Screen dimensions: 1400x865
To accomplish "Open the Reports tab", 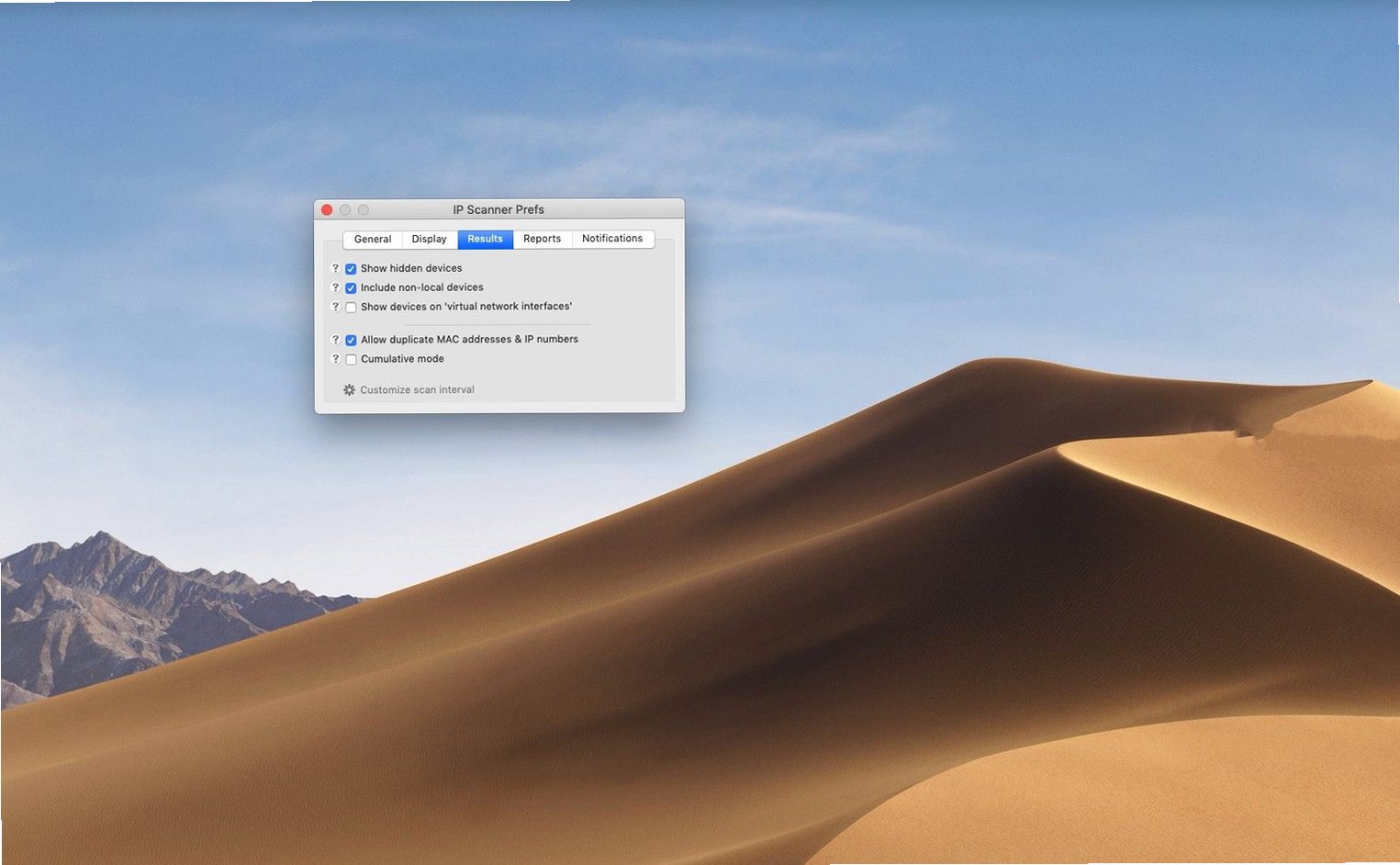I will pyautogui.click(x=542, y=239).
